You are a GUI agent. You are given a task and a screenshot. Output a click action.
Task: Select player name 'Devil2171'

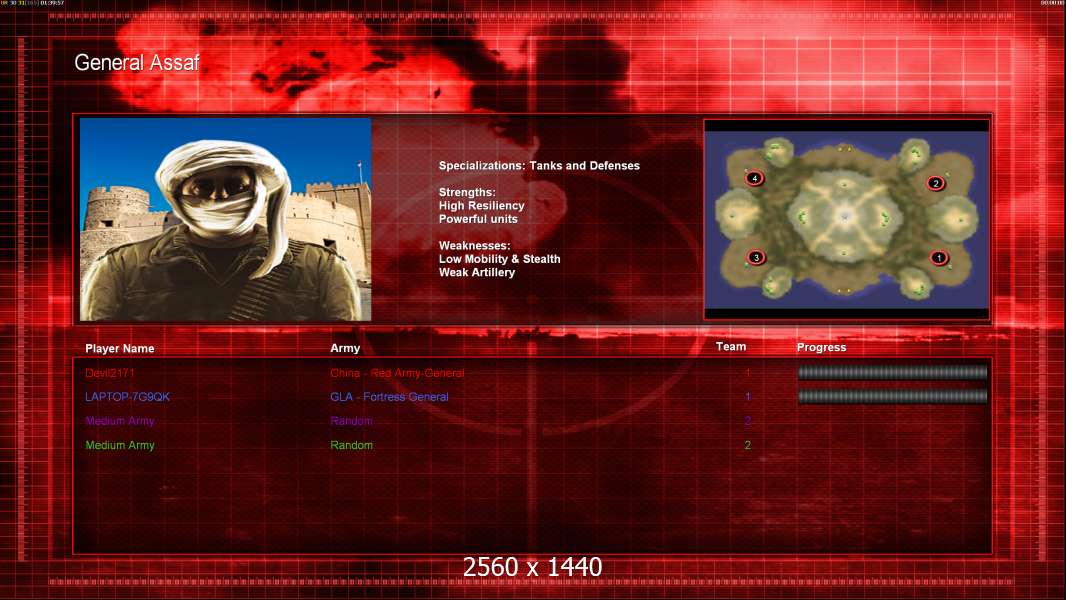click(109, 373)
